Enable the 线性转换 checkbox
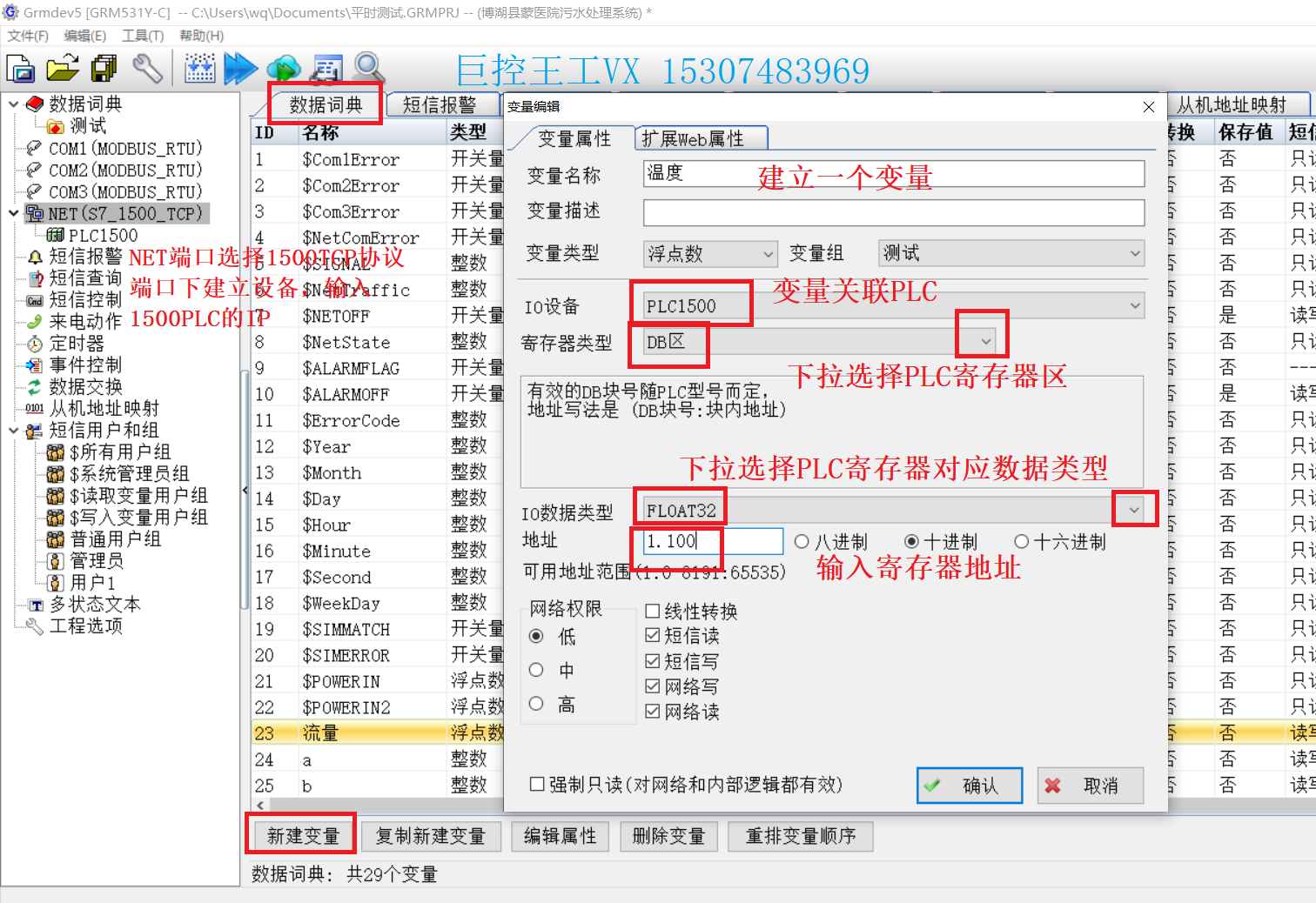 653,612
